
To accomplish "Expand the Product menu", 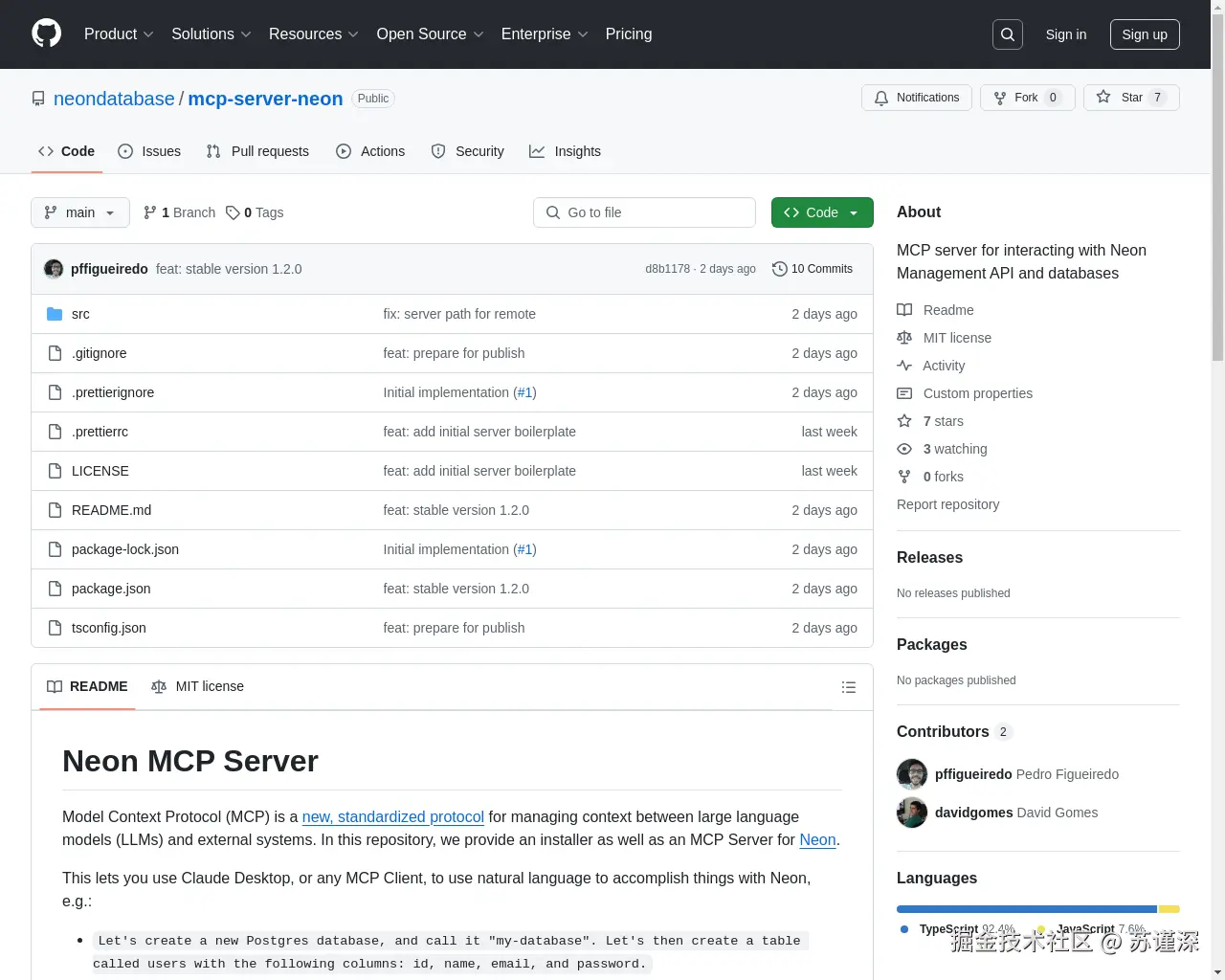I will [x=119, y=34].
